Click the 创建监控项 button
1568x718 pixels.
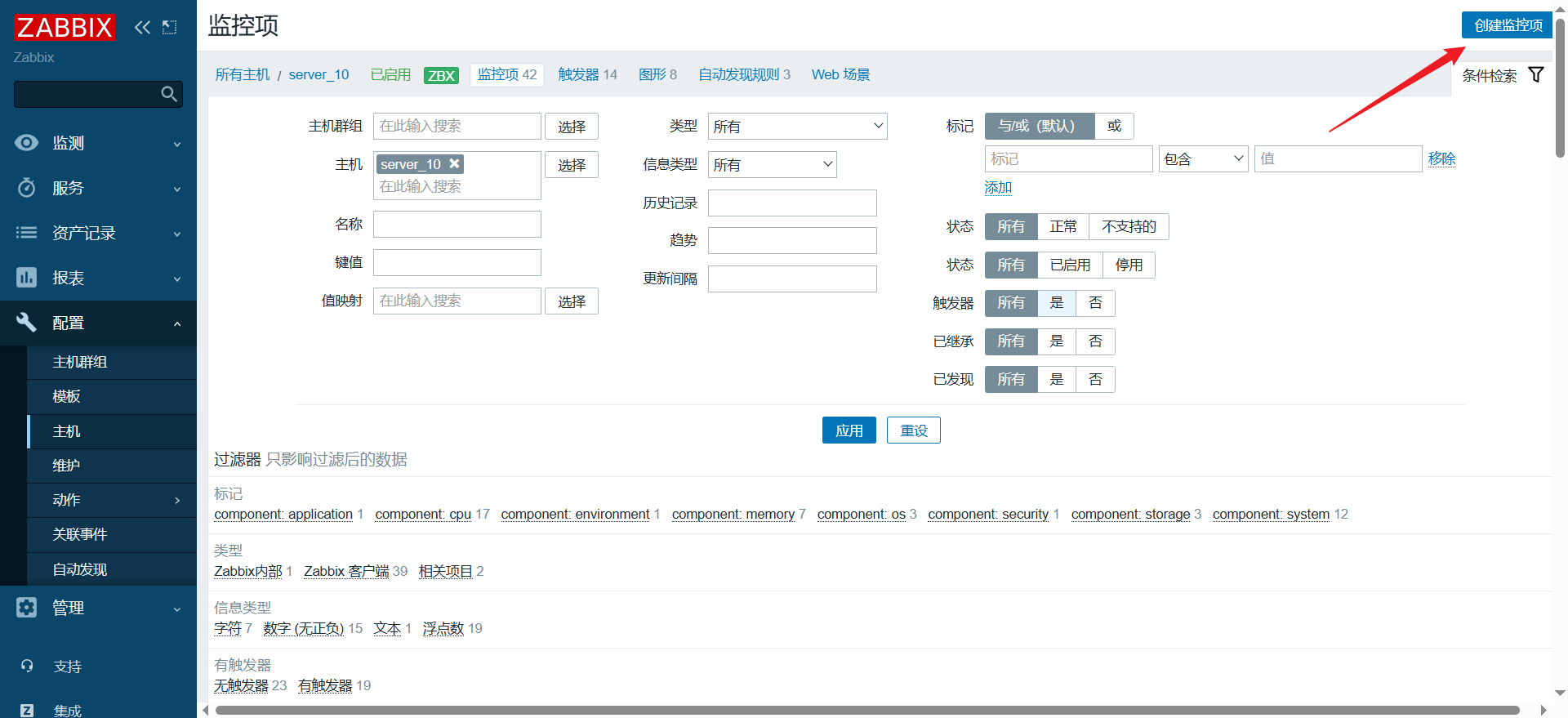pyautogui.click(x=1507, y=25)
